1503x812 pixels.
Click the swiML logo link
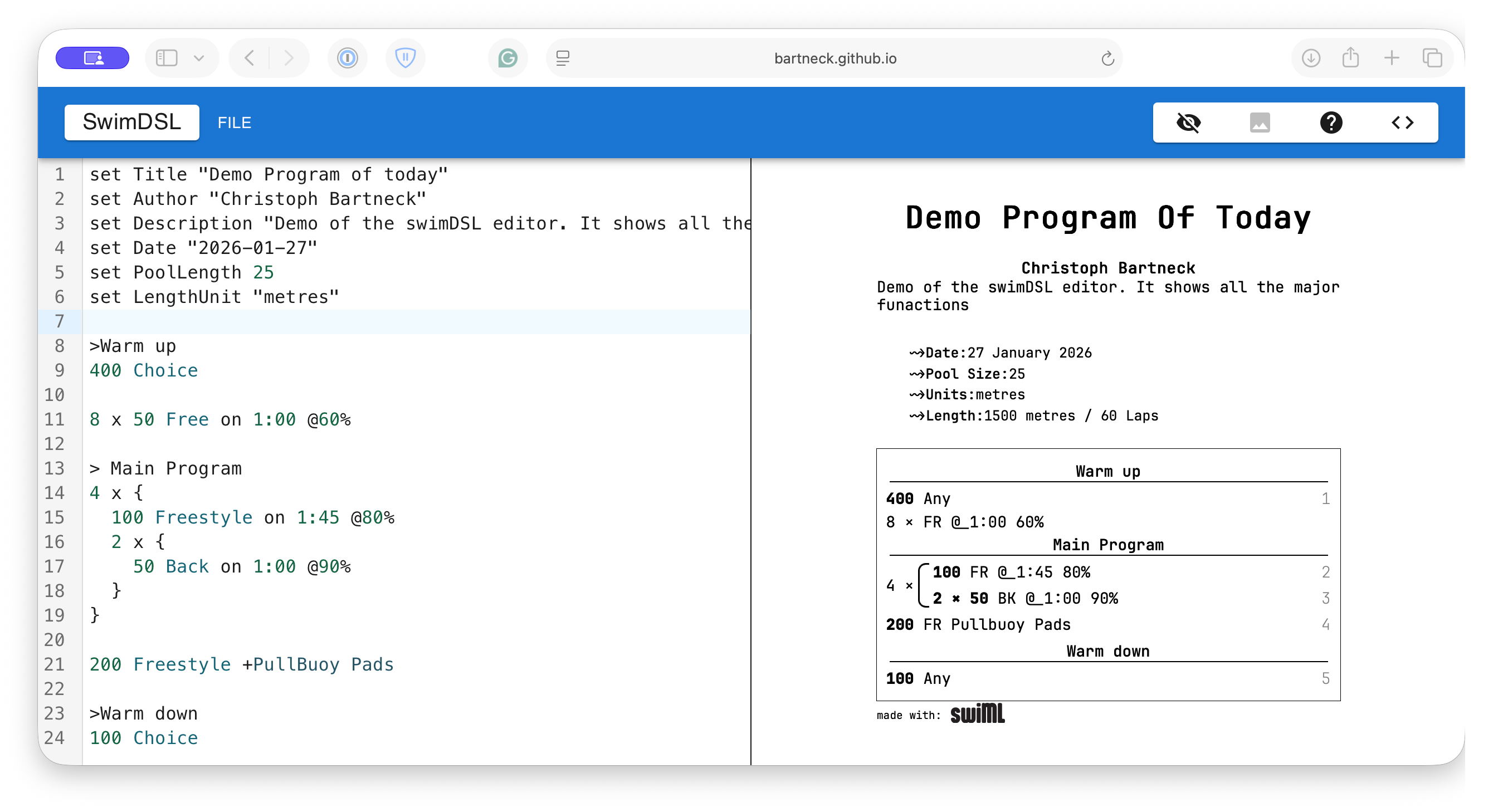(x=977, y=714)
